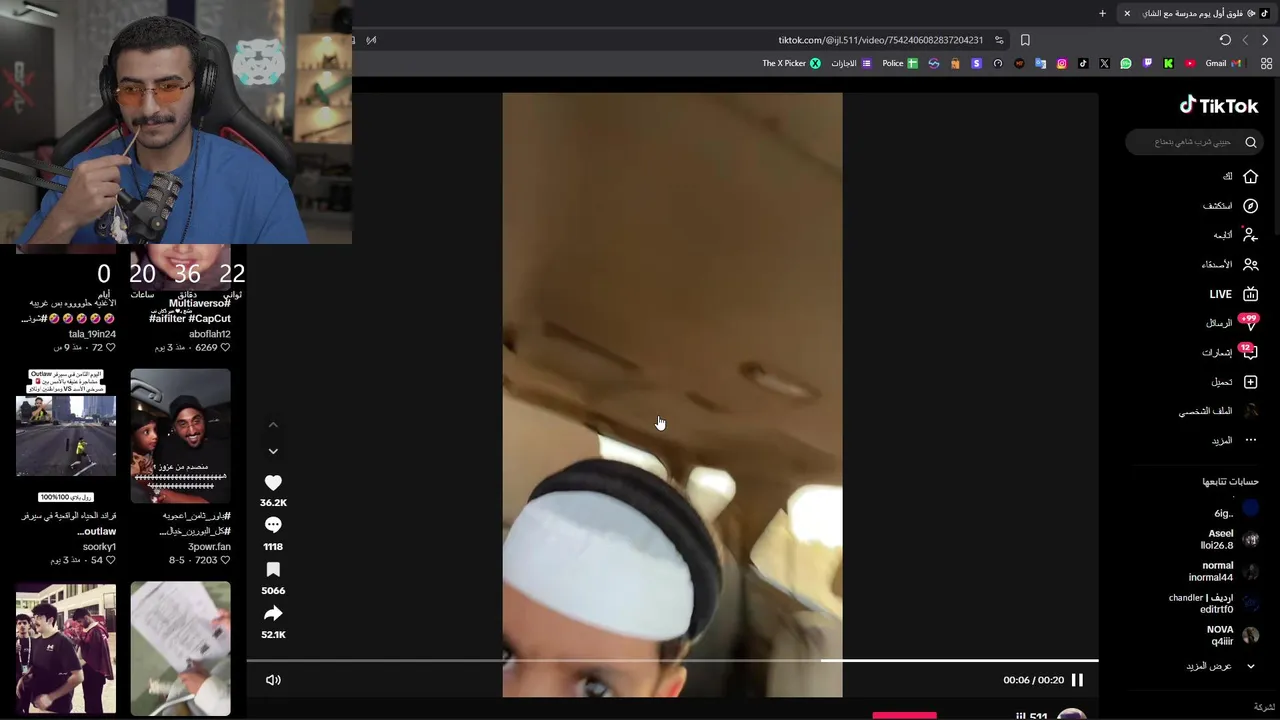The width and height of the screenshot is (1280, 720).
Task: Open followed account NOVA q4iiir
Action: [1232, 635]
